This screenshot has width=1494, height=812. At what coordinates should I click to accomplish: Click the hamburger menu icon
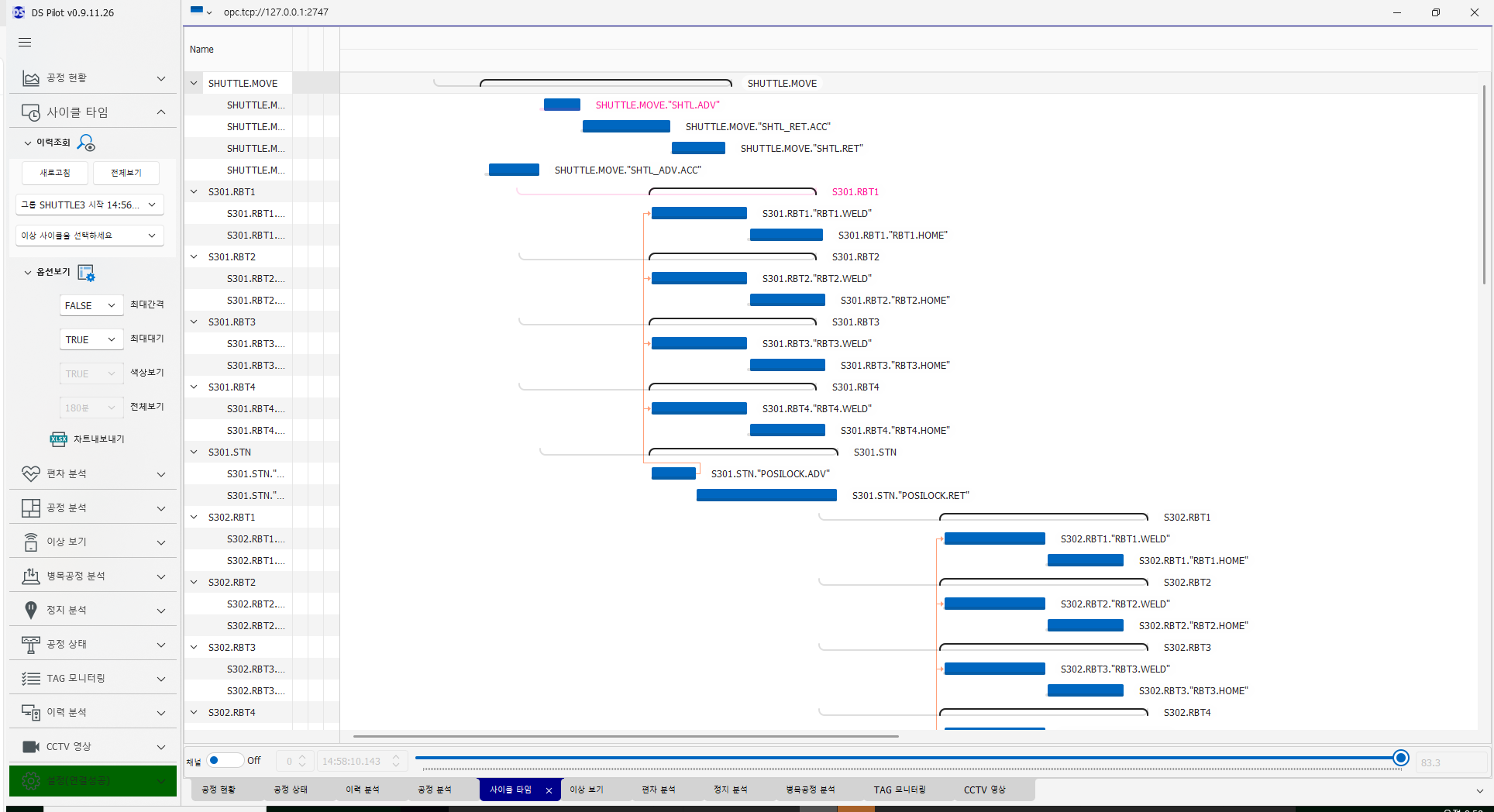coord(25,43)
